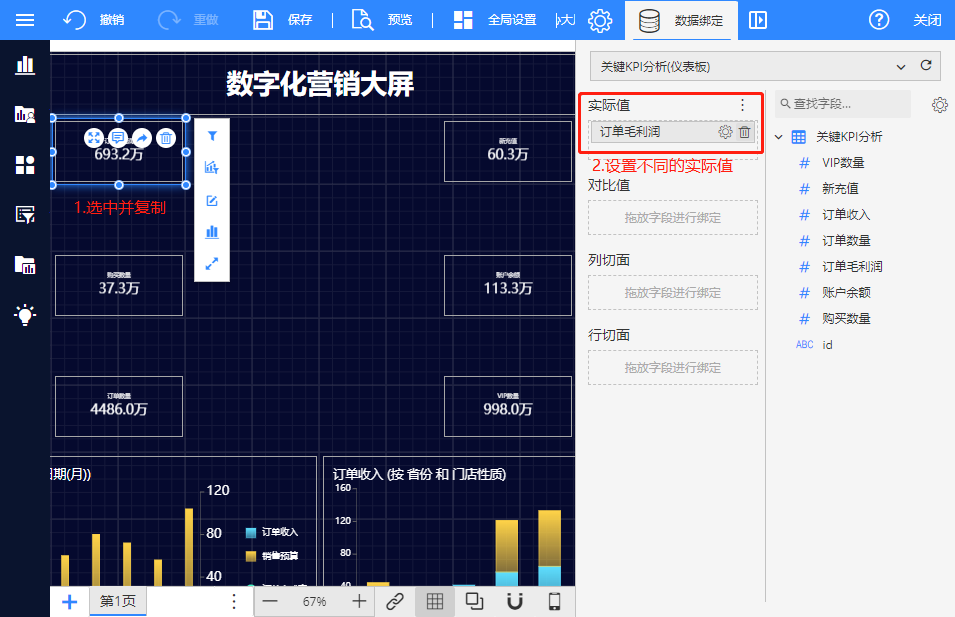Open the 实际值 three-dot options menu
955x617 pixels.
742,105
